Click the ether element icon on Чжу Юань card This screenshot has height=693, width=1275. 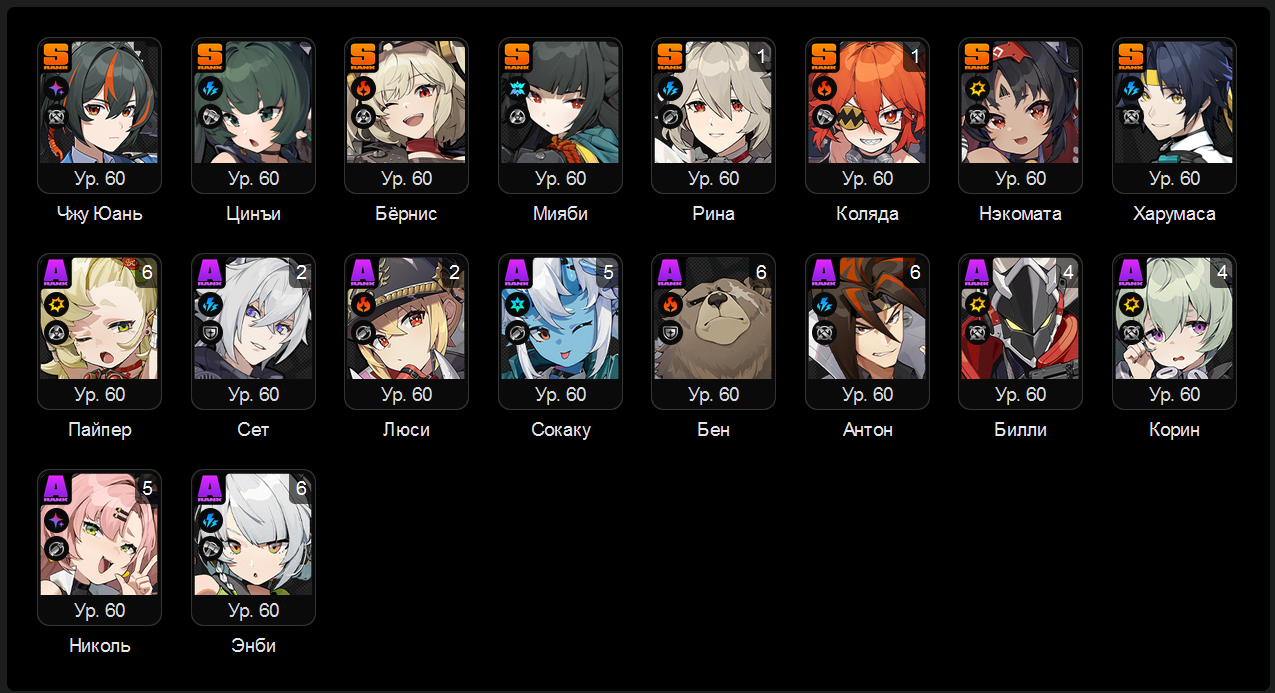coord(57,87)
